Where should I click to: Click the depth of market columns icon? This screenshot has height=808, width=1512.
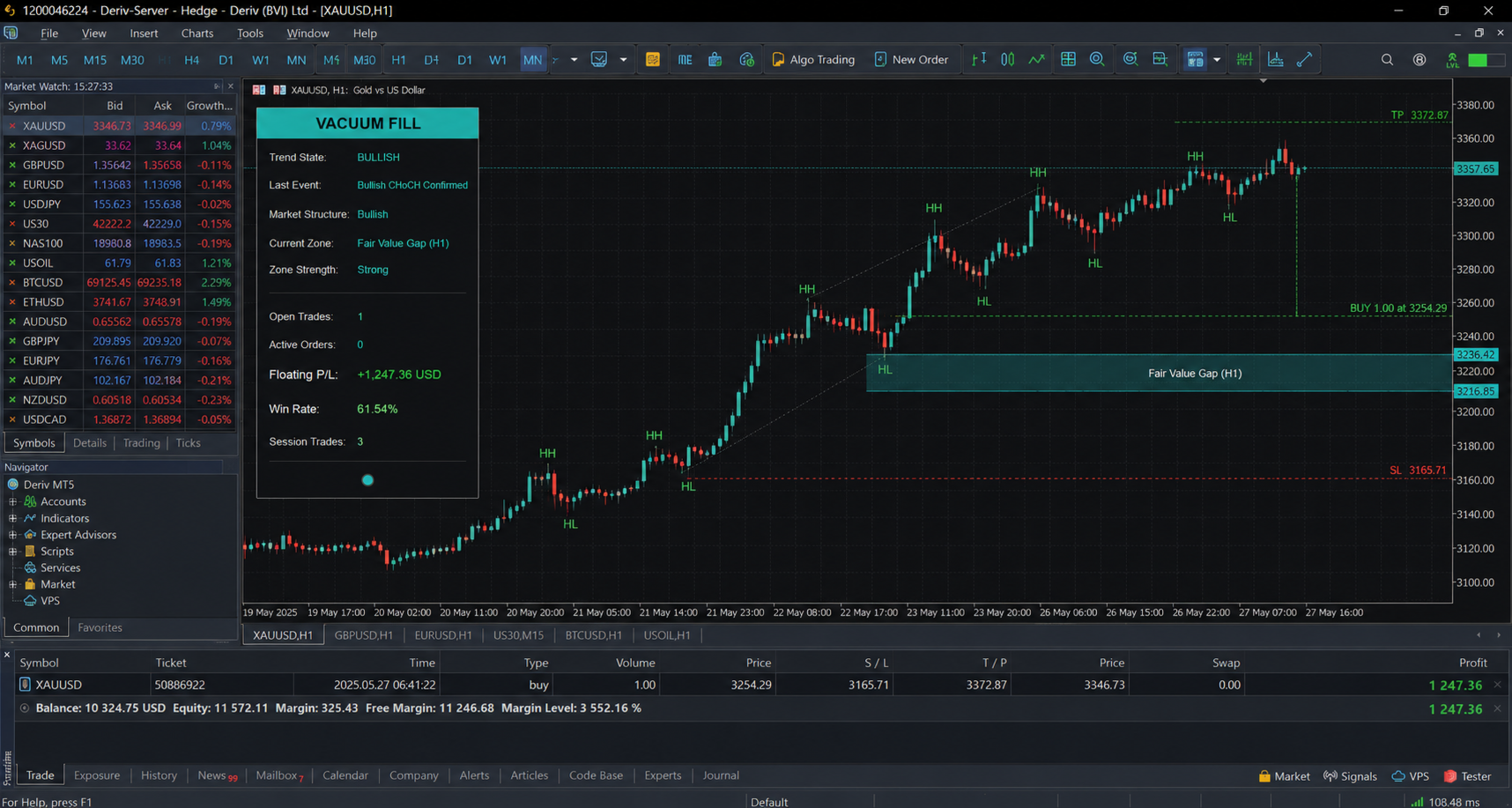coord(685,59)
